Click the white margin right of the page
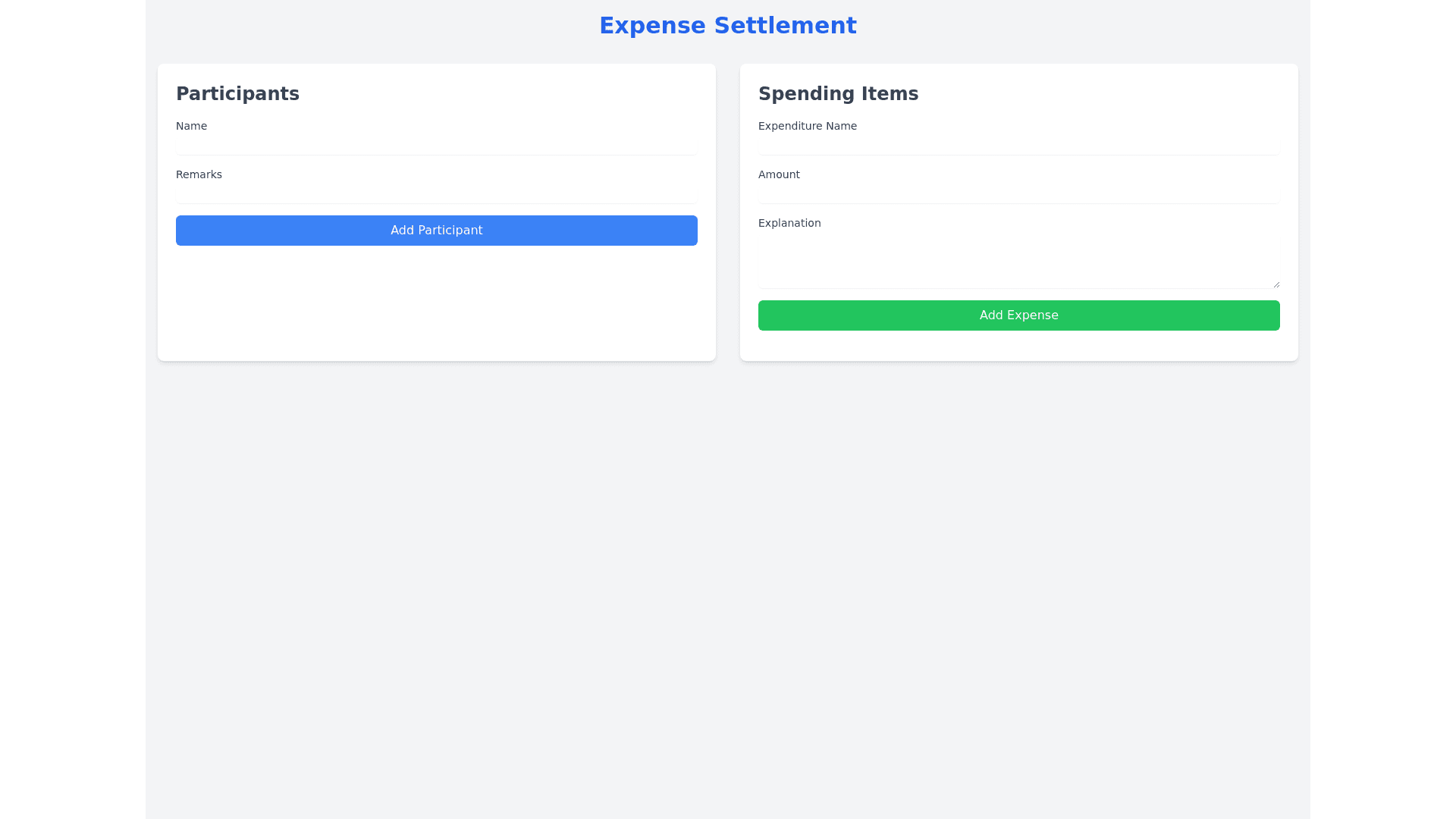1456x819 pixels. tap(1382, 409)
